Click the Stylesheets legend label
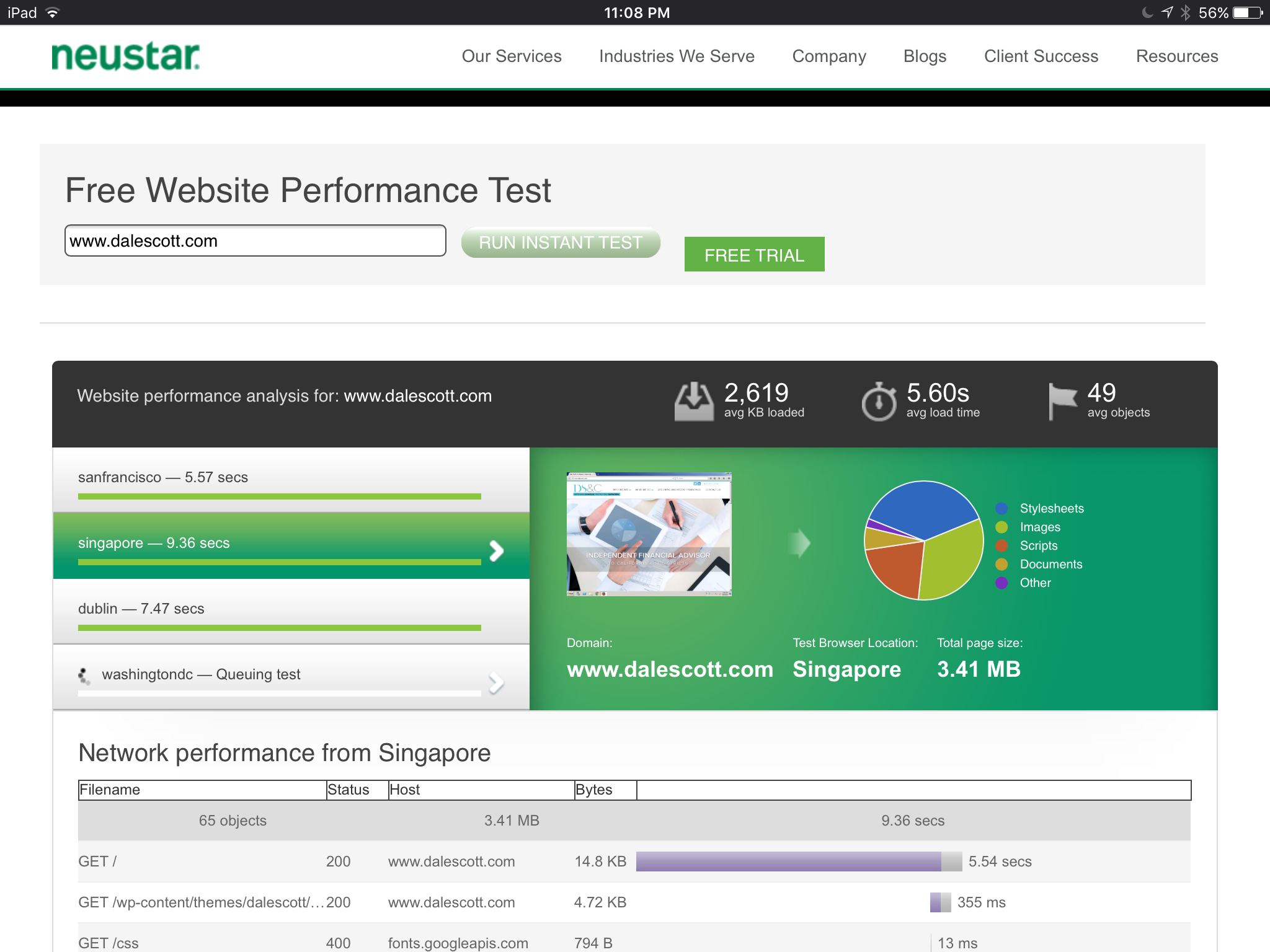This screenshot has height=952, width=1270. coord(1052,509)
